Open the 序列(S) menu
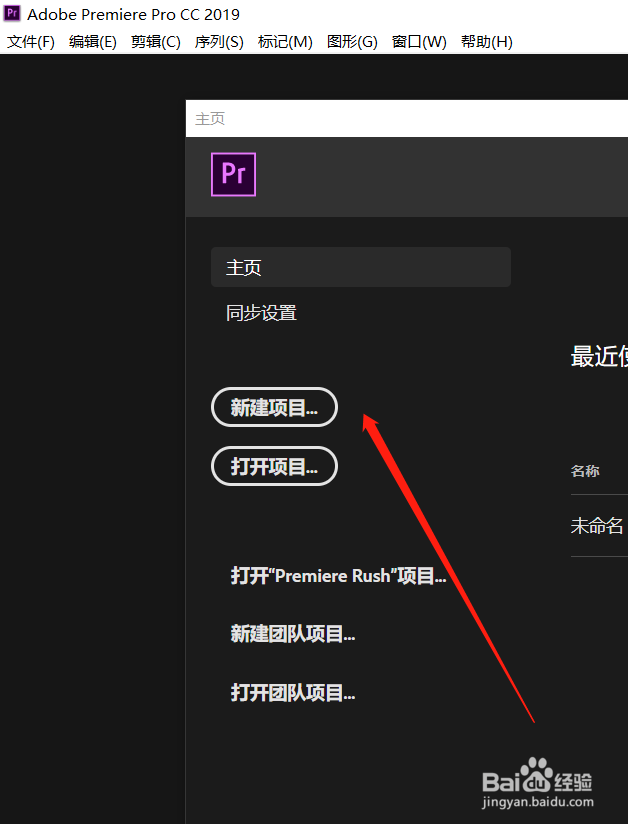The image size is (628, 824). click(219, 42)
